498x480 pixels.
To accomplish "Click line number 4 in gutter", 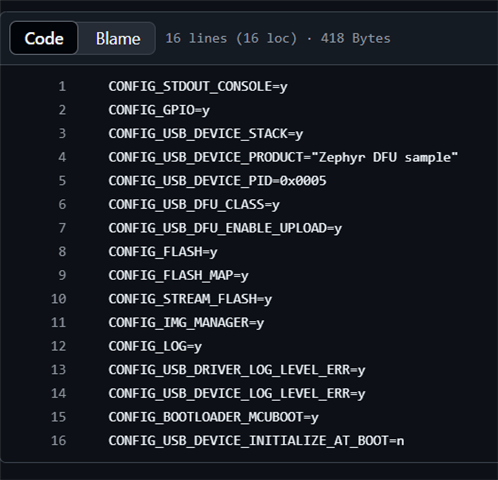I will (x=62, y=157).
